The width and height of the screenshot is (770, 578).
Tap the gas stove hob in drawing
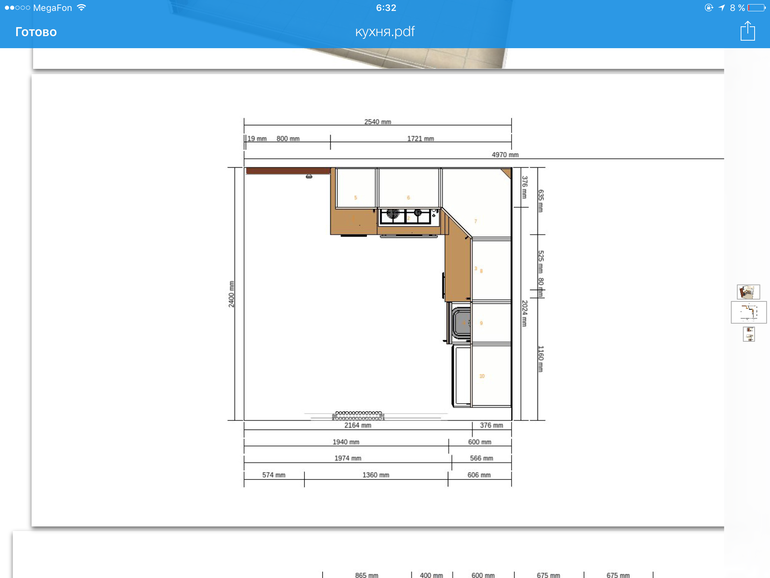click(410, 213)
